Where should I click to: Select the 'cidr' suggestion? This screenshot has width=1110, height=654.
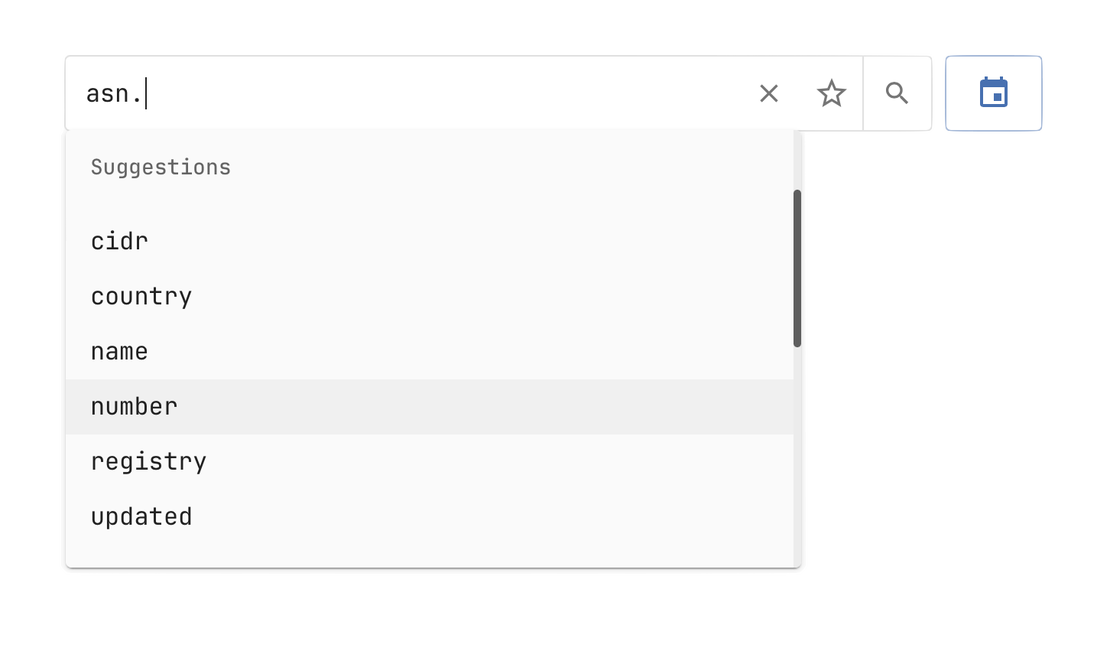[120, 242]
